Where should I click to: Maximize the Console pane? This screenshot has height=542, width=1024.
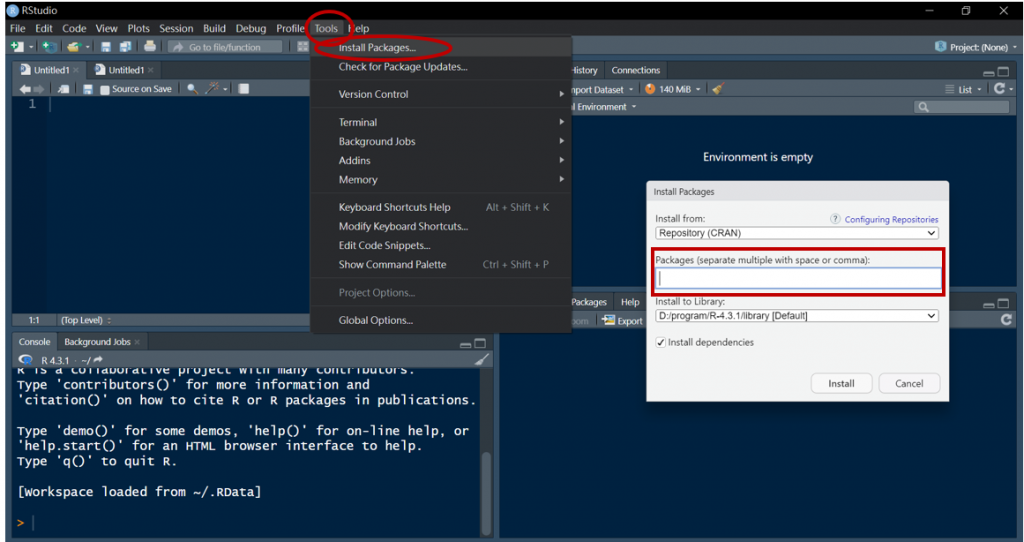[x=480, y=343]
